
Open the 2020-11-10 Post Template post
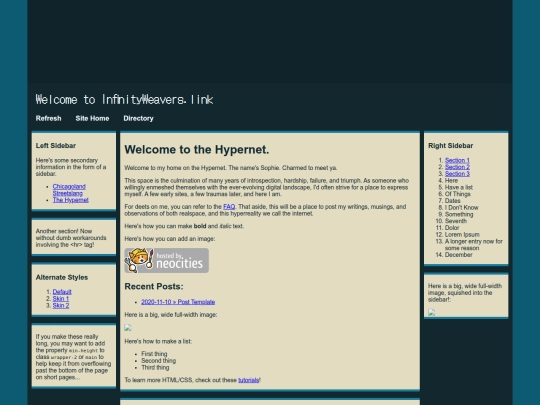pos(178,302)
